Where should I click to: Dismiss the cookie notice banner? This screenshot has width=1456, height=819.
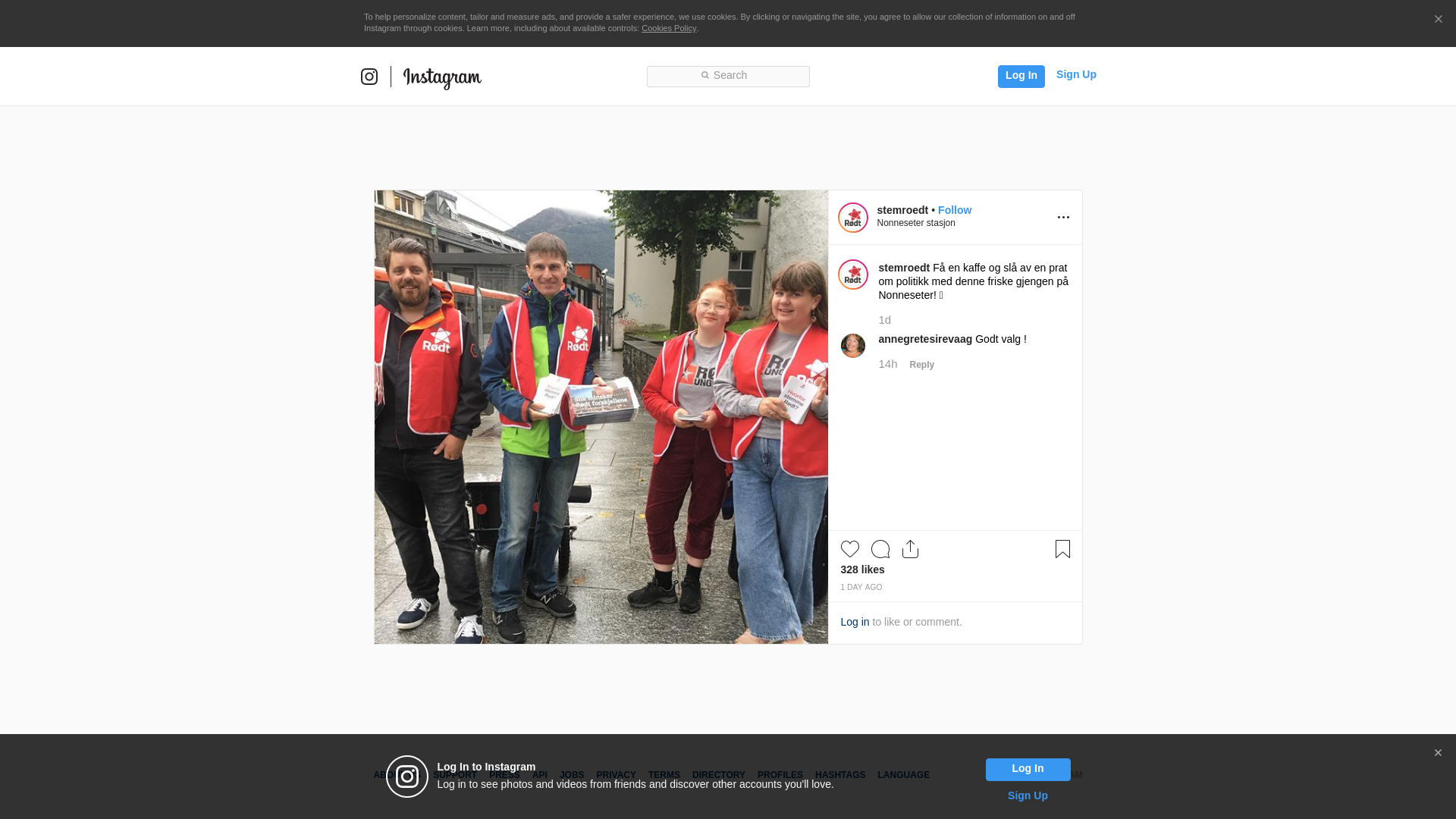pyautogui.click(x=1438, y=20)
